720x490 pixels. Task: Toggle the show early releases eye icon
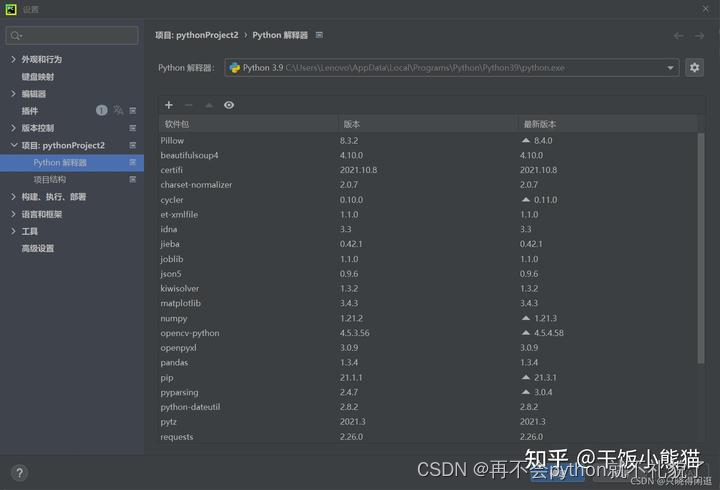tap(229, 105)
